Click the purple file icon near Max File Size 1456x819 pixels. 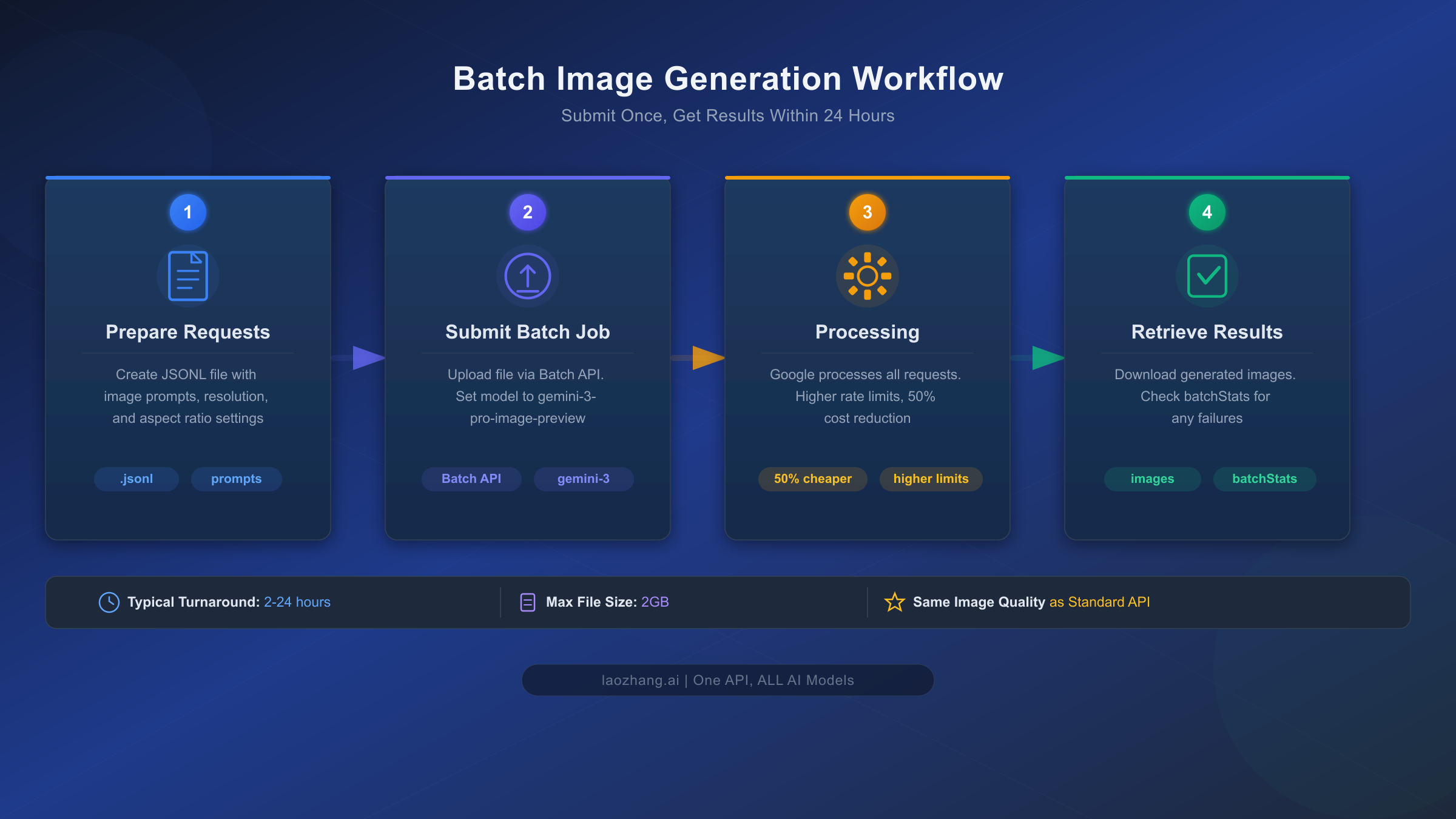click(528, 602)
